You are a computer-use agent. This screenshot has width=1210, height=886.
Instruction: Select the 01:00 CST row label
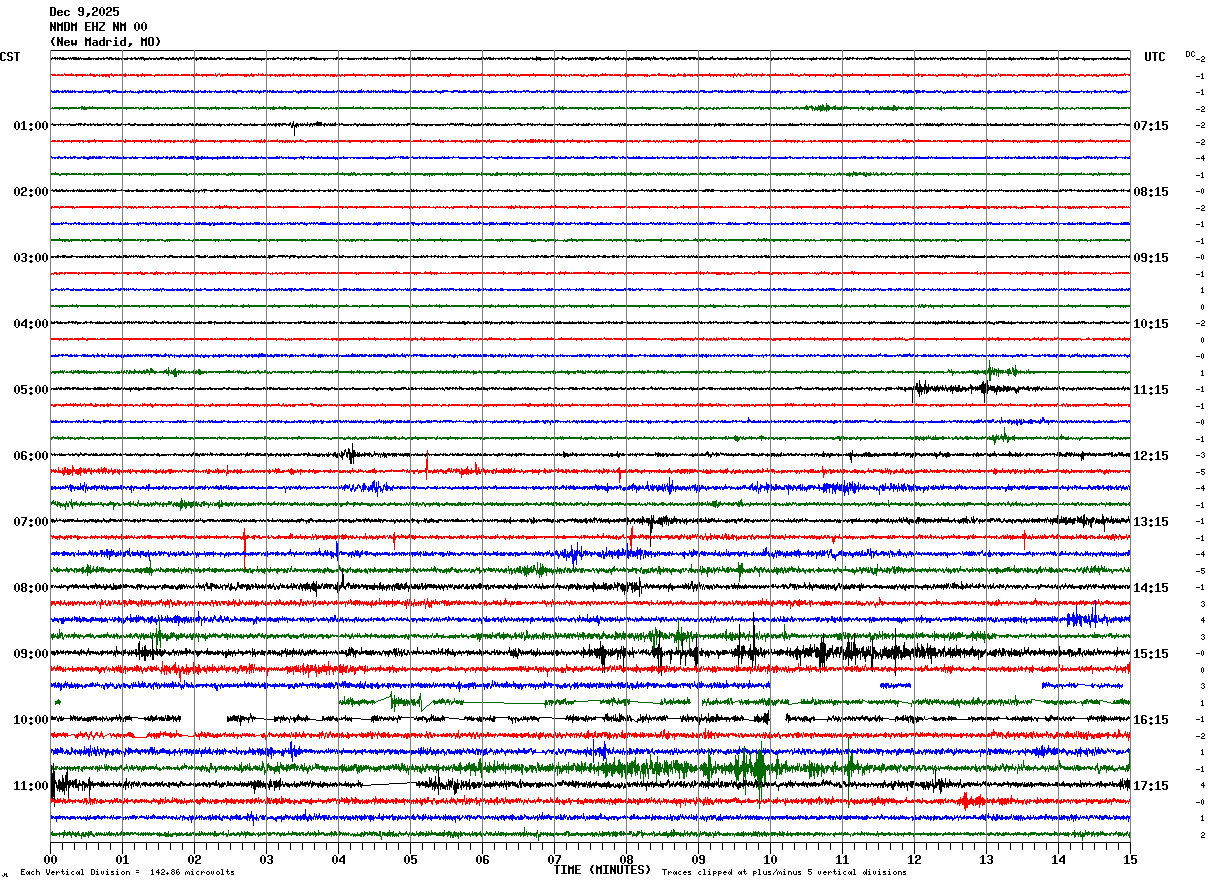(x=31, y=126)
